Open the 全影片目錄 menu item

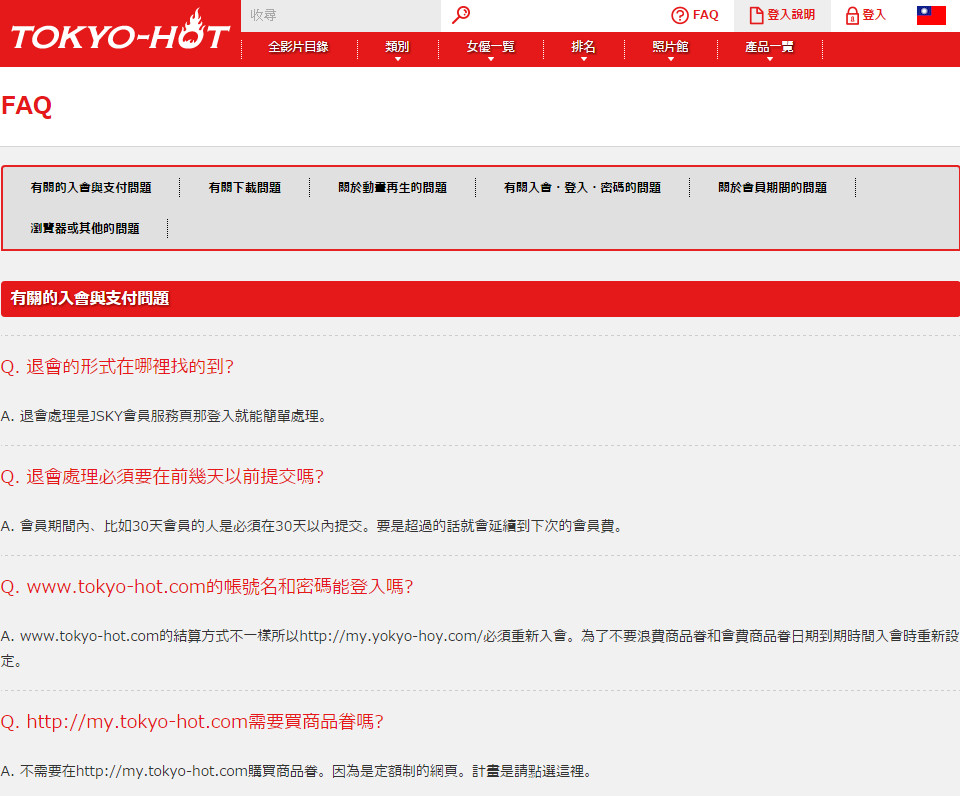click(x=298, y=47)
